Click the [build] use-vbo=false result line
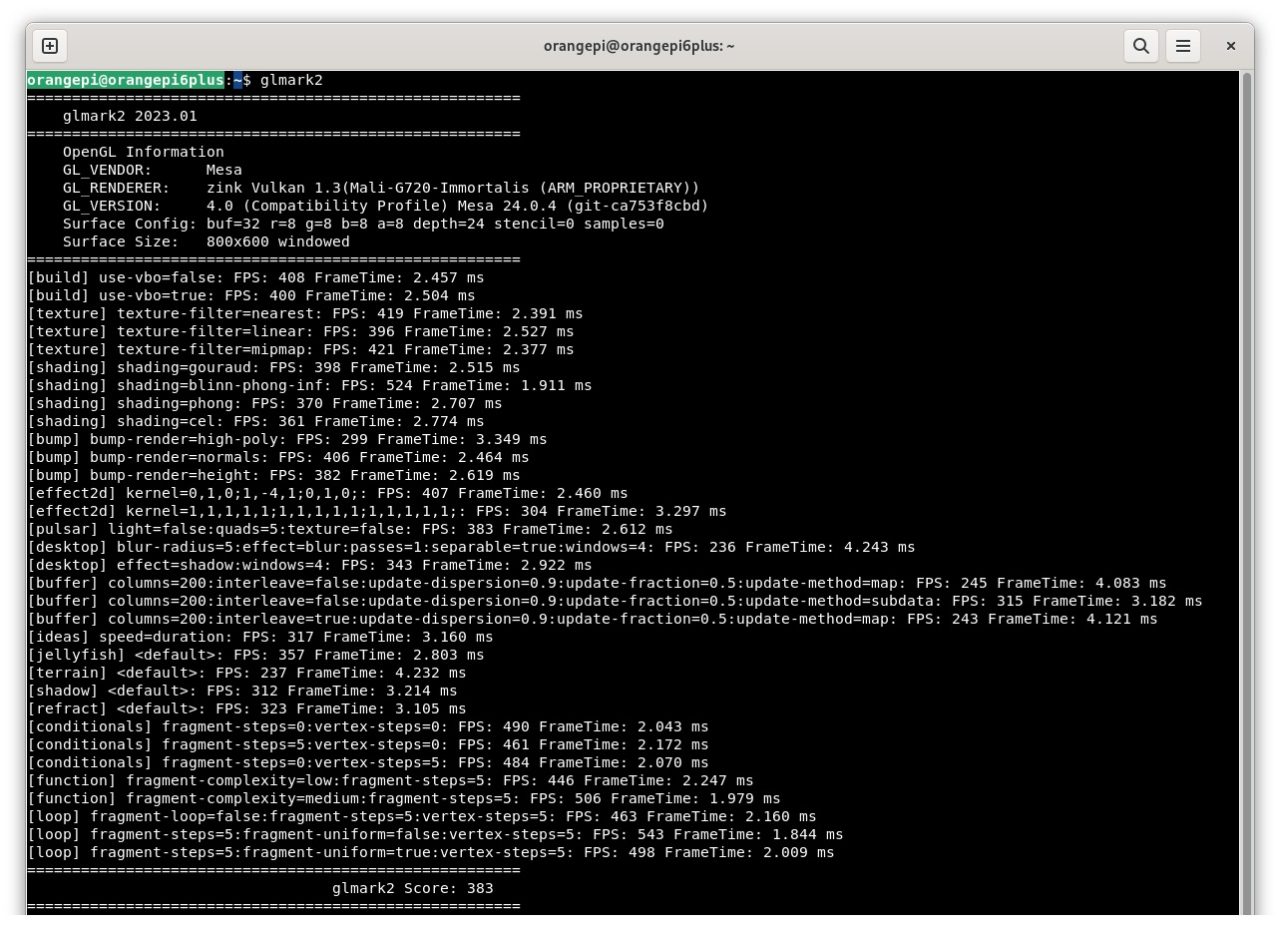Screen dimensions: 1280x930 tap(255, 277)
